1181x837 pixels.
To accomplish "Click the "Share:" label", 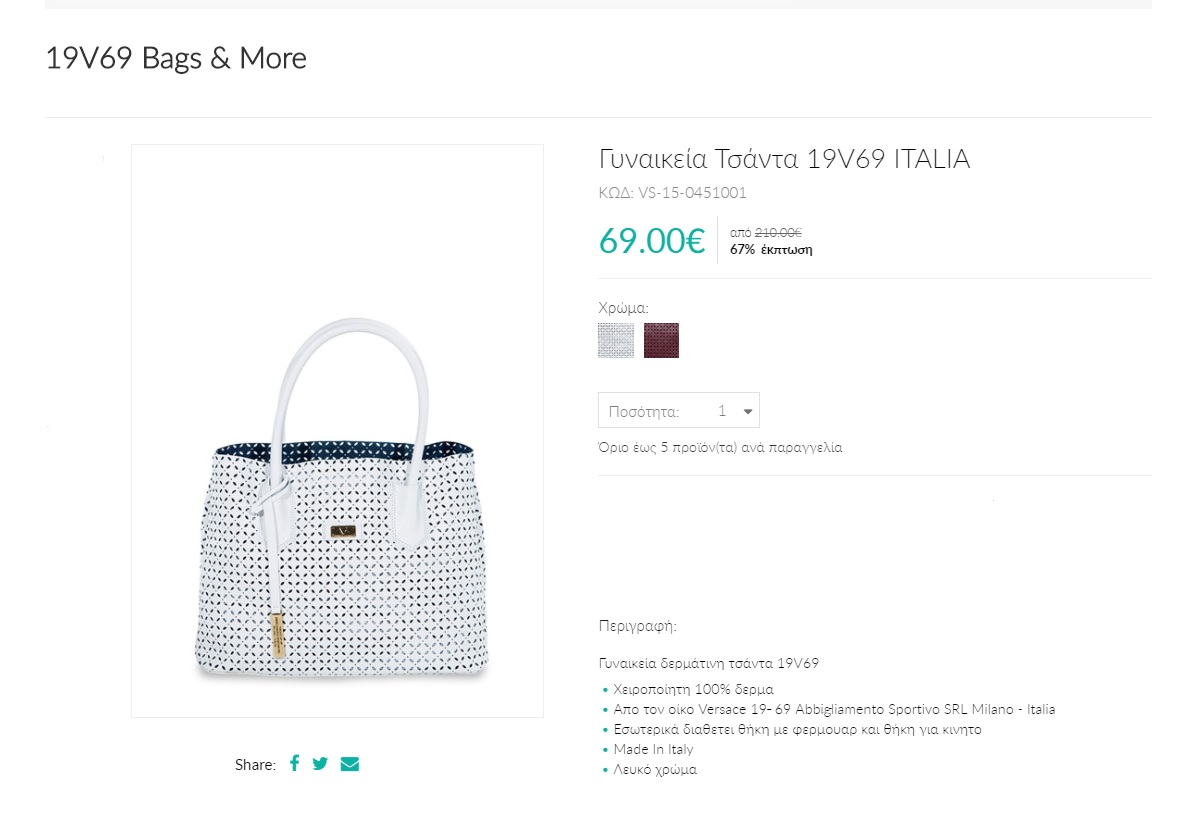I will point(255,765).
